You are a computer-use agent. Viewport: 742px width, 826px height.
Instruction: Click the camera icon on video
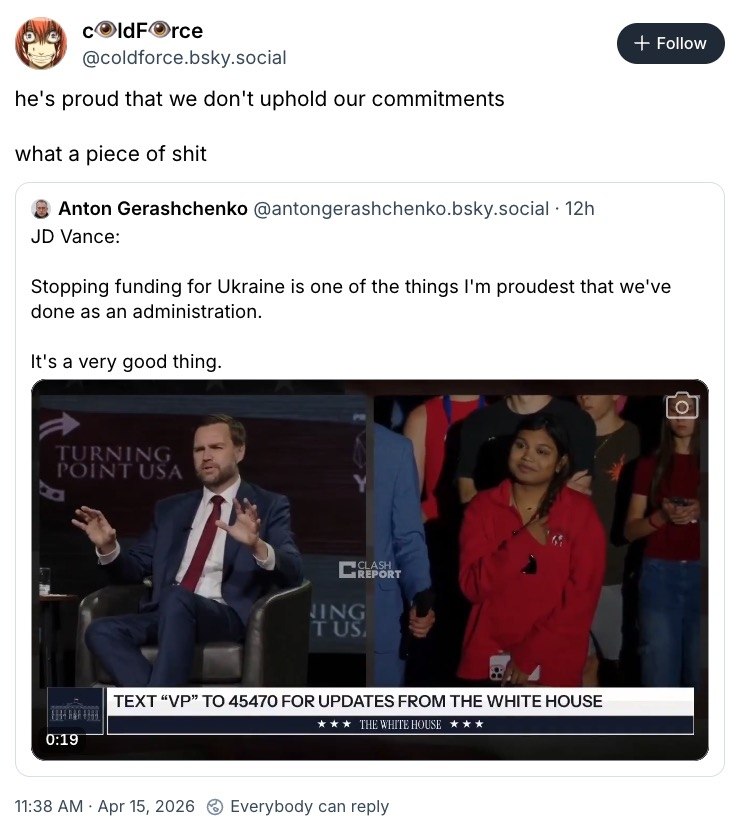tap(682, 405)
